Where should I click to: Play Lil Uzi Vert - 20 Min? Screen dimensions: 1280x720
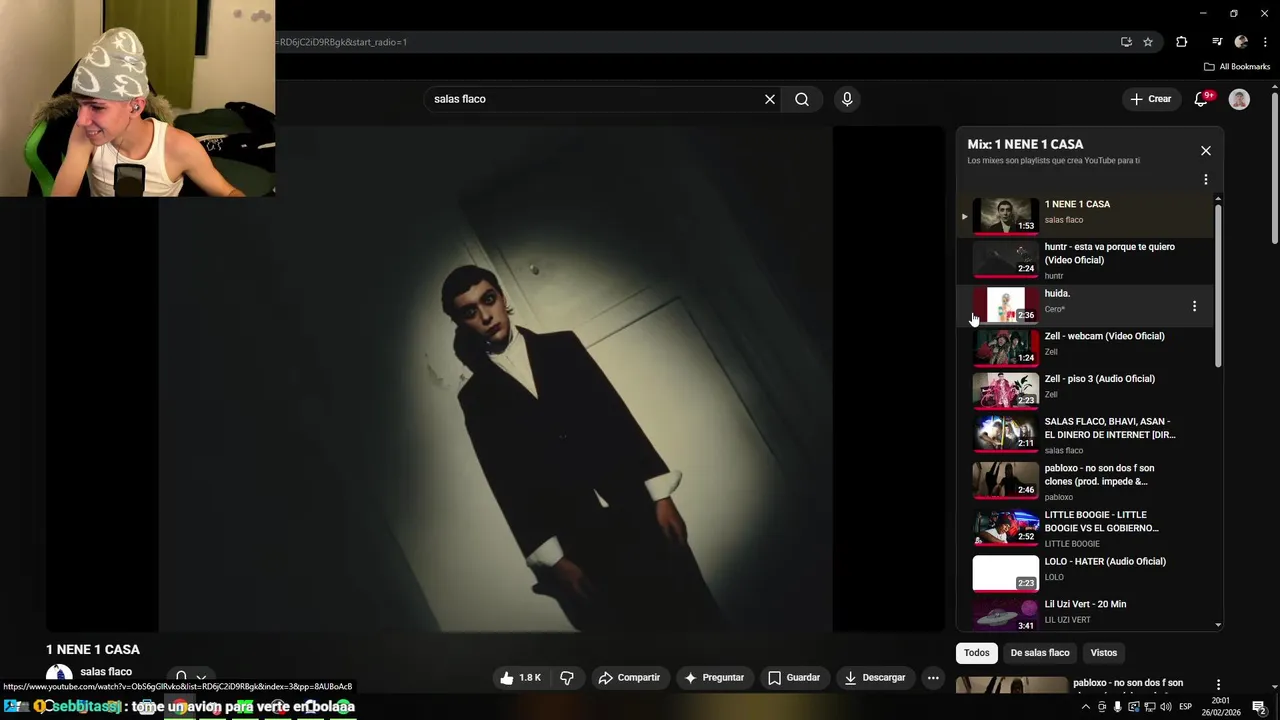[1086, 612]
